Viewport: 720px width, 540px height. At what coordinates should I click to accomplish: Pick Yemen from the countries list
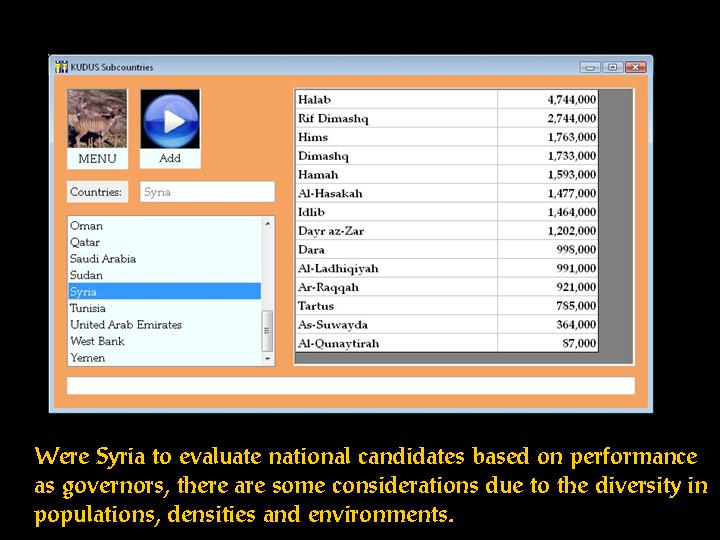[x=88, y=358]
